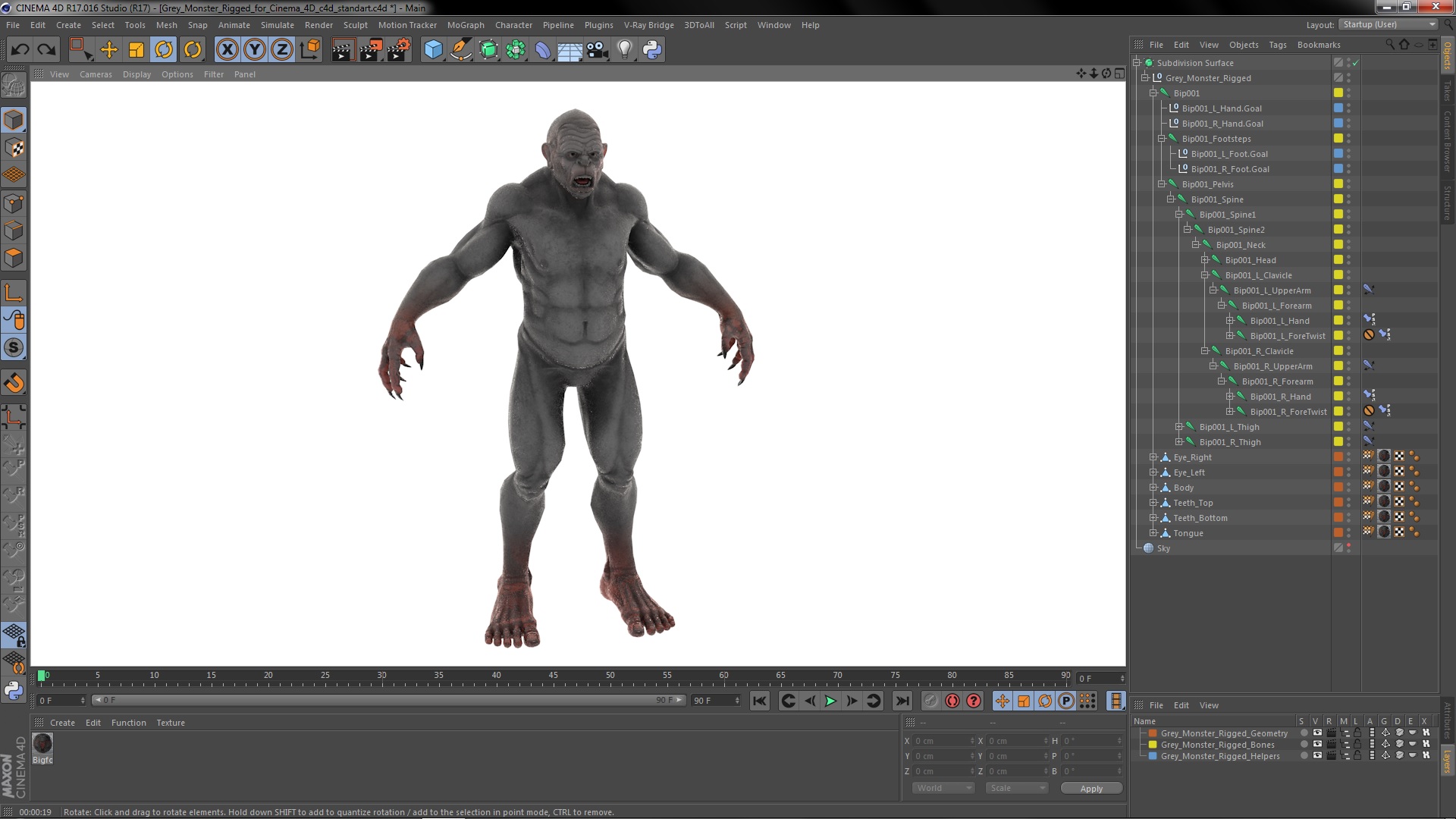The height and width of the screenshot is (819, 1456).
Task: Open the Character menu
Action: tap(513, 25)
